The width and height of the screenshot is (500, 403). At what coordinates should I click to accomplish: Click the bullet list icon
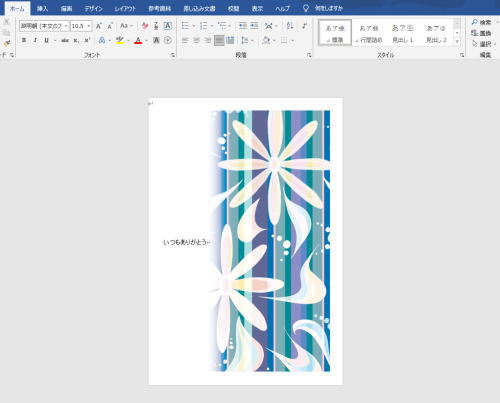(x=185, y=26)
